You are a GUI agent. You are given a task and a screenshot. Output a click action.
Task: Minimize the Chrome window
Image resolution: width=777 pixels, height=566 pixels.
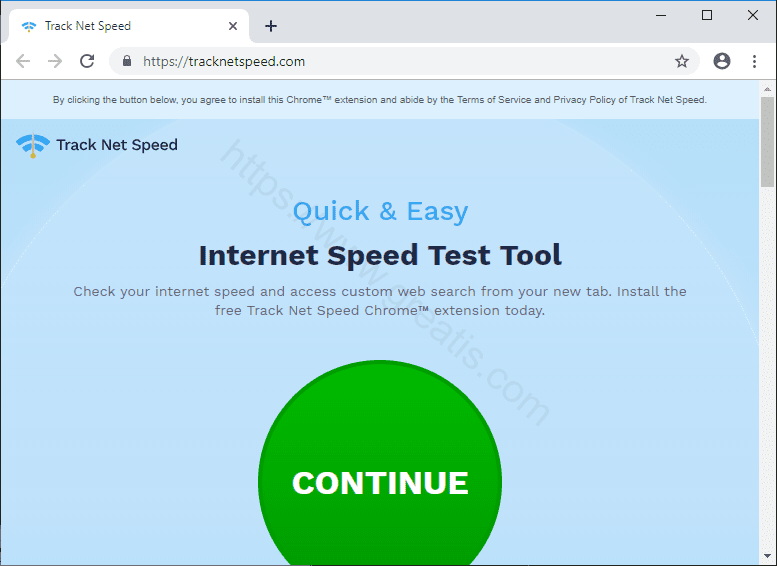point(661,15)
